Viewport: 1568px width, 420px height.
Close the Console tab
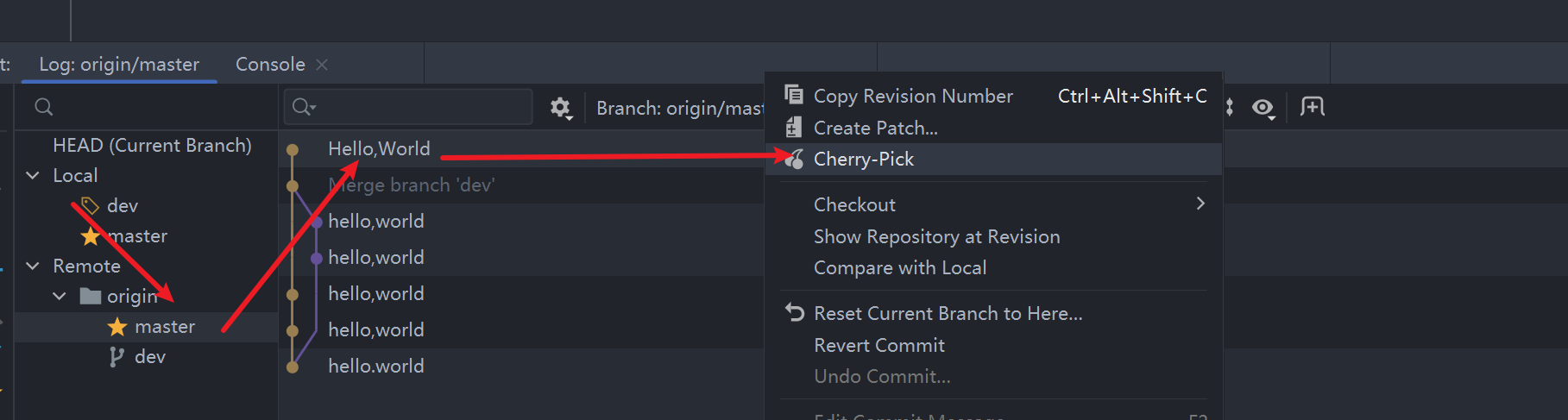[322, 65]
